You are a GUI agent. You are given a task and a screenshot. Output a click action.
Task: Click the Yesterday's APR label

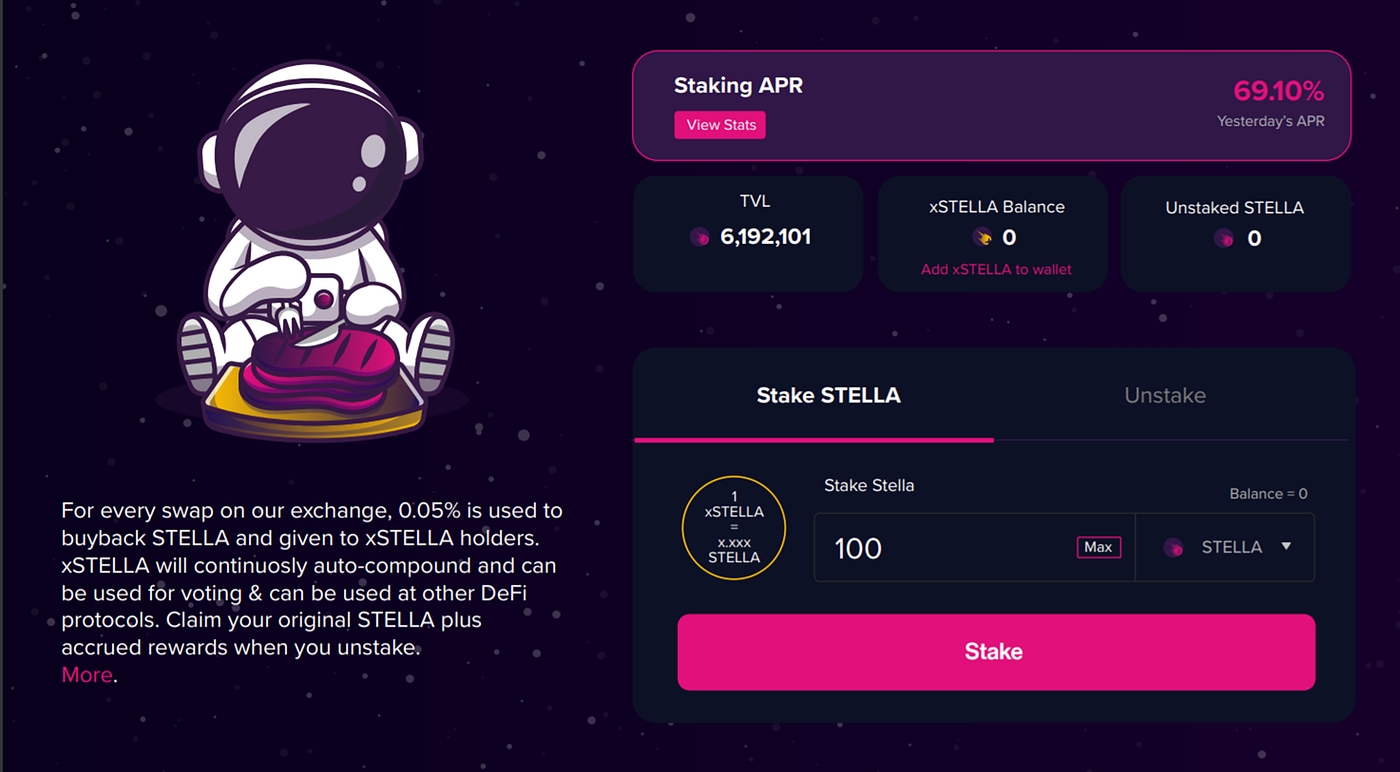(x=1270, y=121)
